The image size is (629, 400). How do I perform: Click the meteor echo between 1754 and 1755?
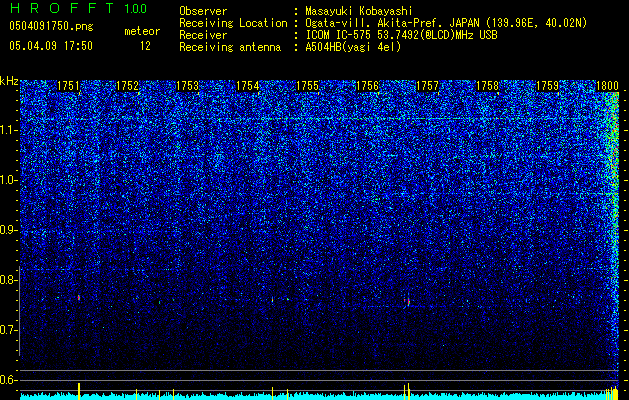[272, 299]
